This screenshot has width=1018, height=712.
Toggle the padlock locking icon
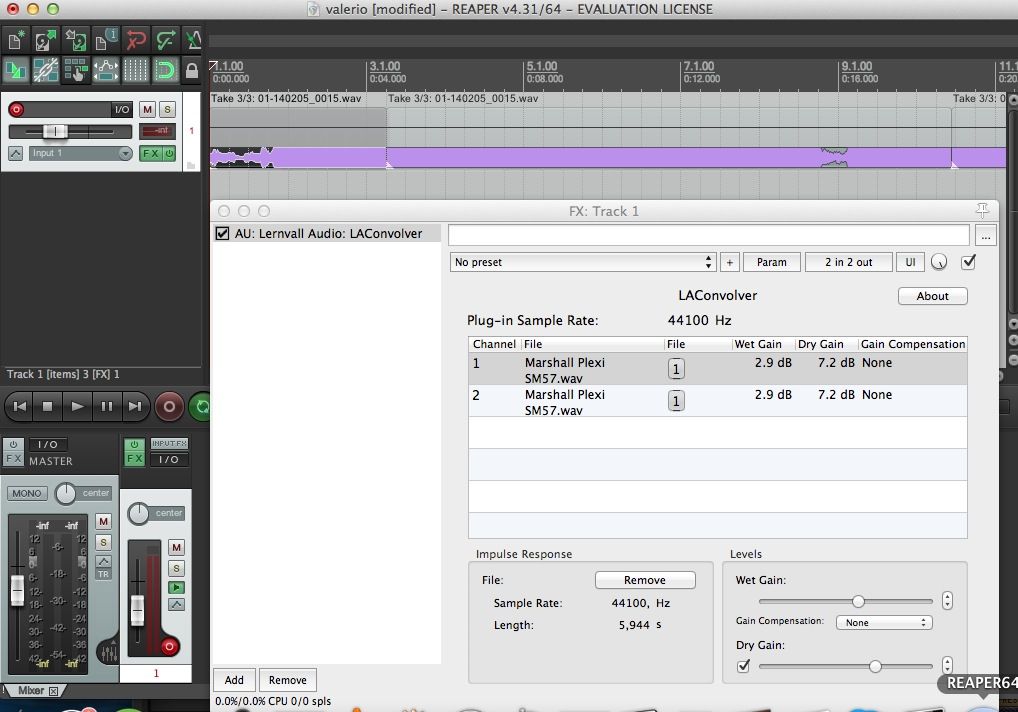coord(192,70)
